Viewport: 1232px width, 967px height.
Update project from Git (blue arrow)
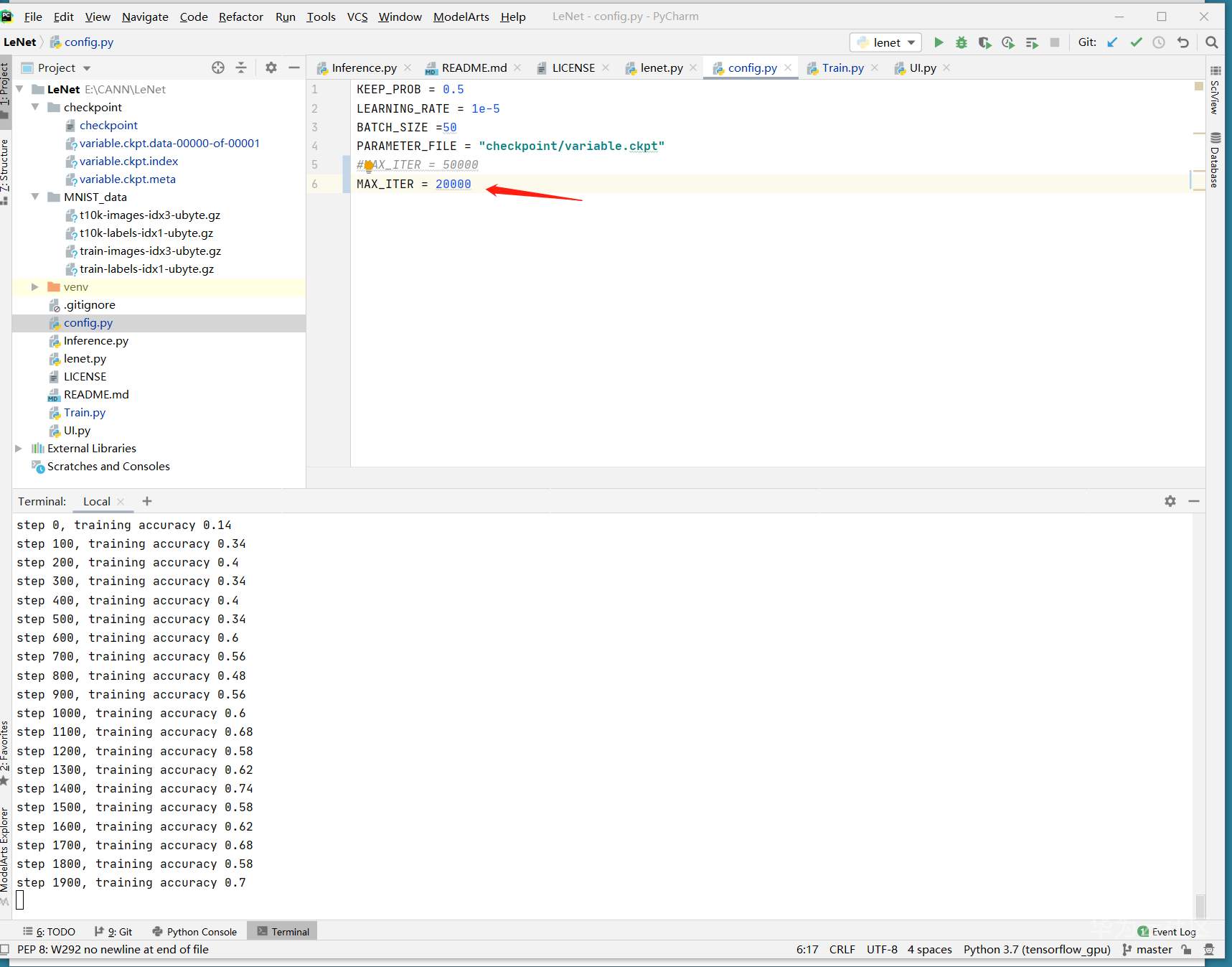(x=1112, y=42)
